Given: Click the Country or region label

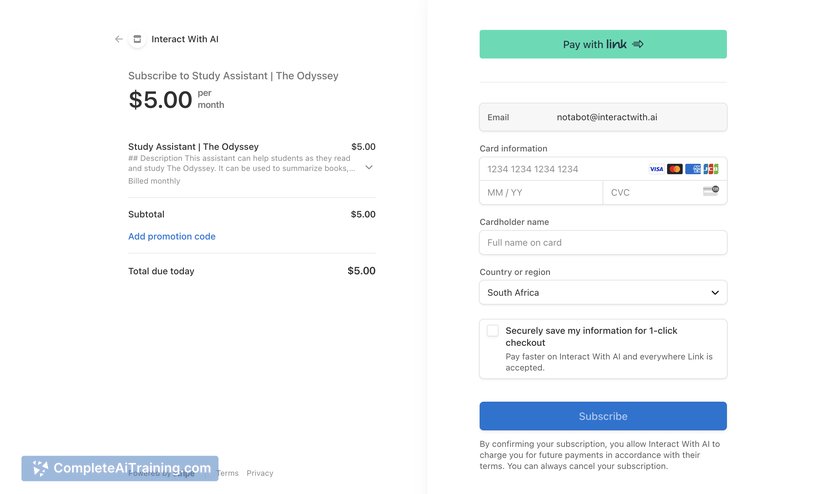Looking at the screenshot, I should 515,272.
